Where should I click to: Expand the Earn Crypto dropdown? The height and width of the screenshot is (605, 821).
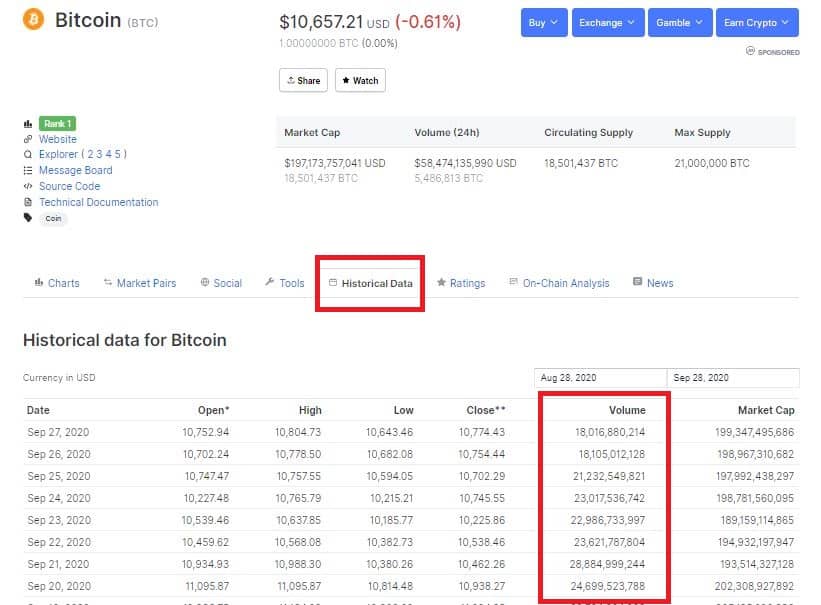click(757, 22)
